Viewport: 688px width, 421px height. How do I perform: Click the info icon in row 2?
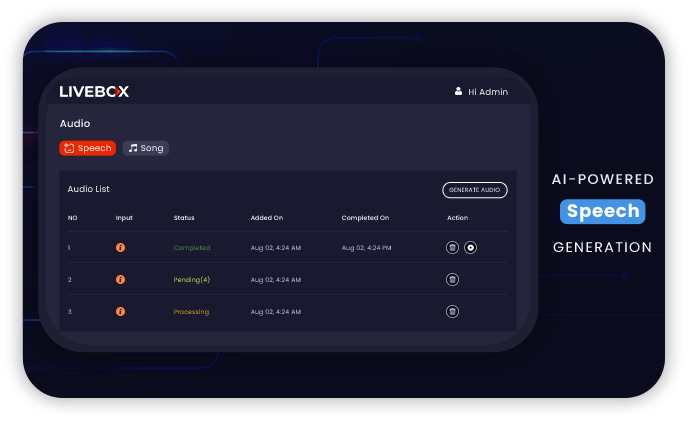click(120, 279)
